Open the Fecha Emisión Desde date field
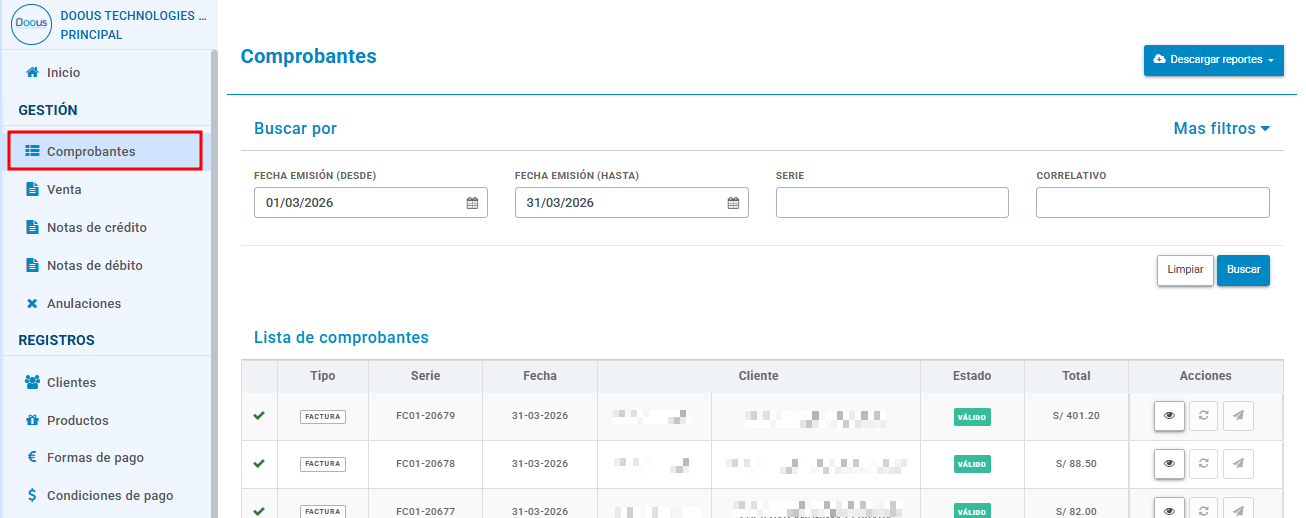 pyautogui.click(x=371, y=203)
